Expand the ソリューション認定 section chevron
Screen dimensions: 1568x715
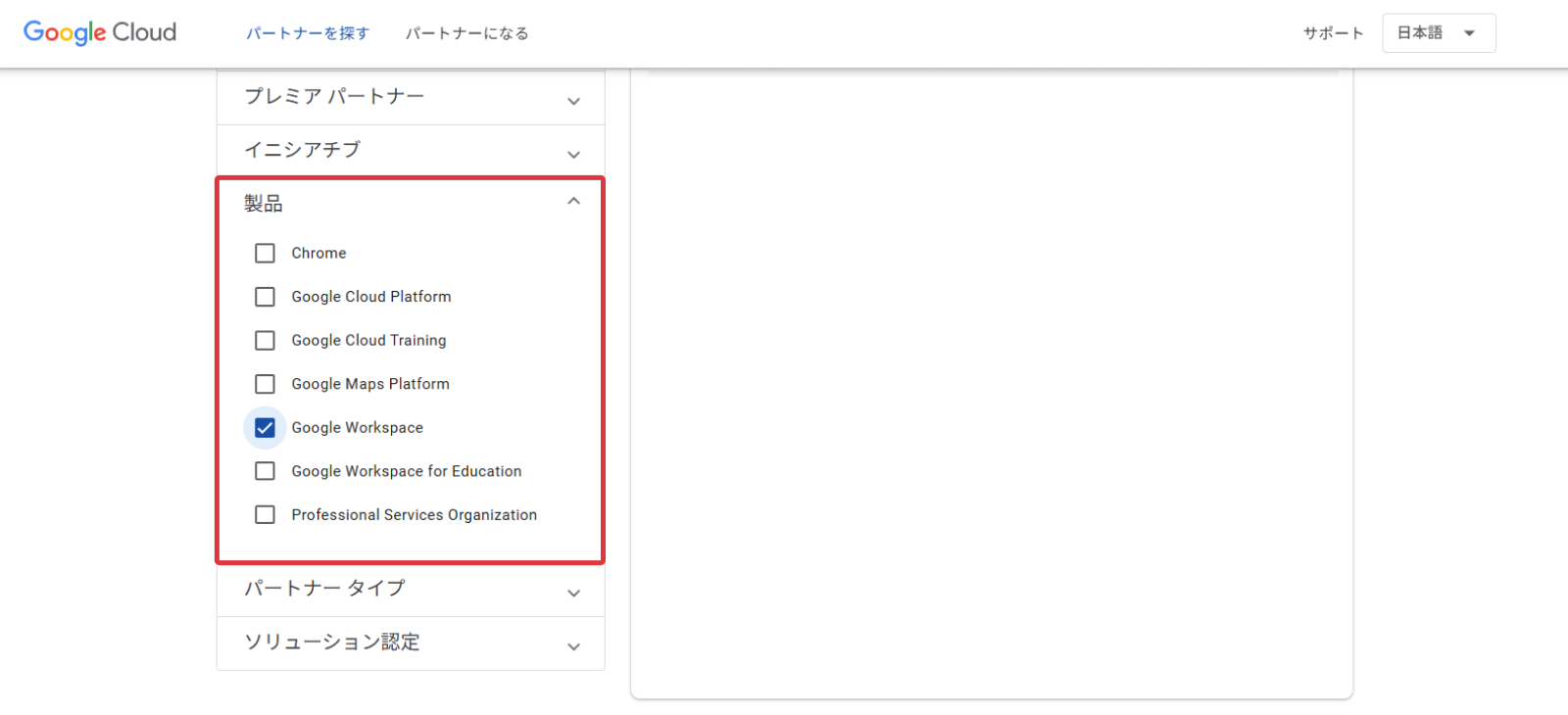point(574,646)
